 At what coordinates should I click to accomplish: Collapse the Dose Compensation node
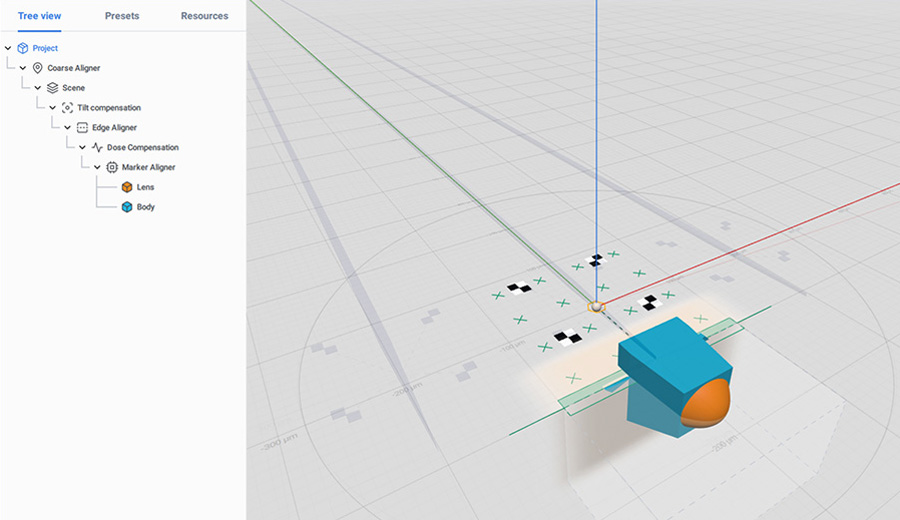83,148
